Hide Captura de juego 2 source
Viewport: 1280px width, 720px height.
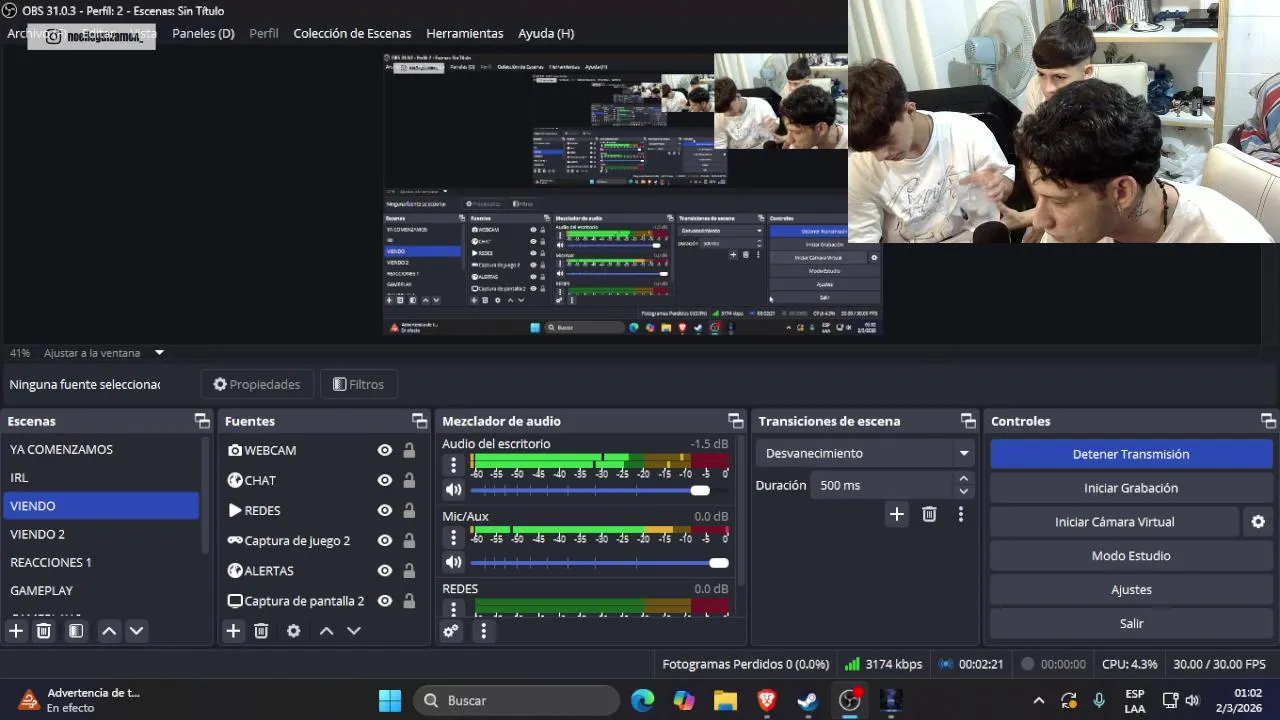click(x=384, y=540)
